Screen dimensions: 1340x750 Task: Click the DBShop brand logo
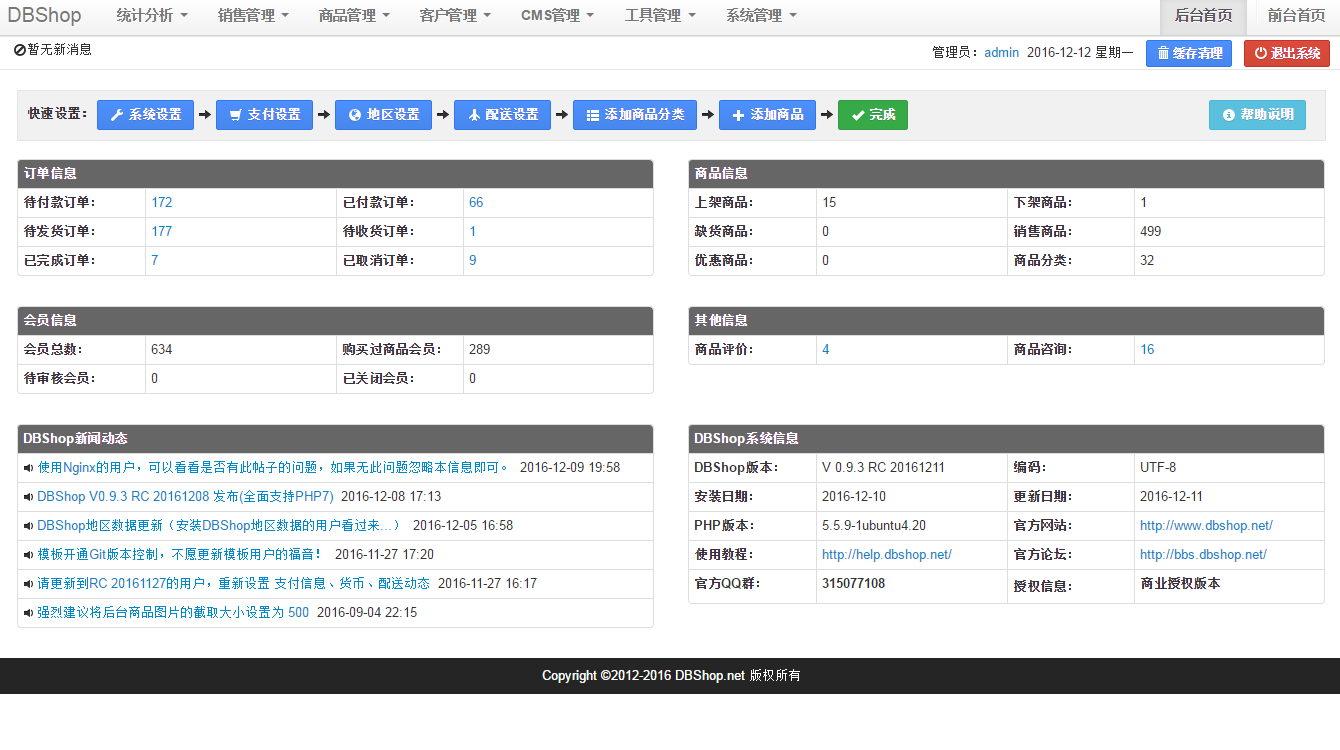(x=44, y=16)
